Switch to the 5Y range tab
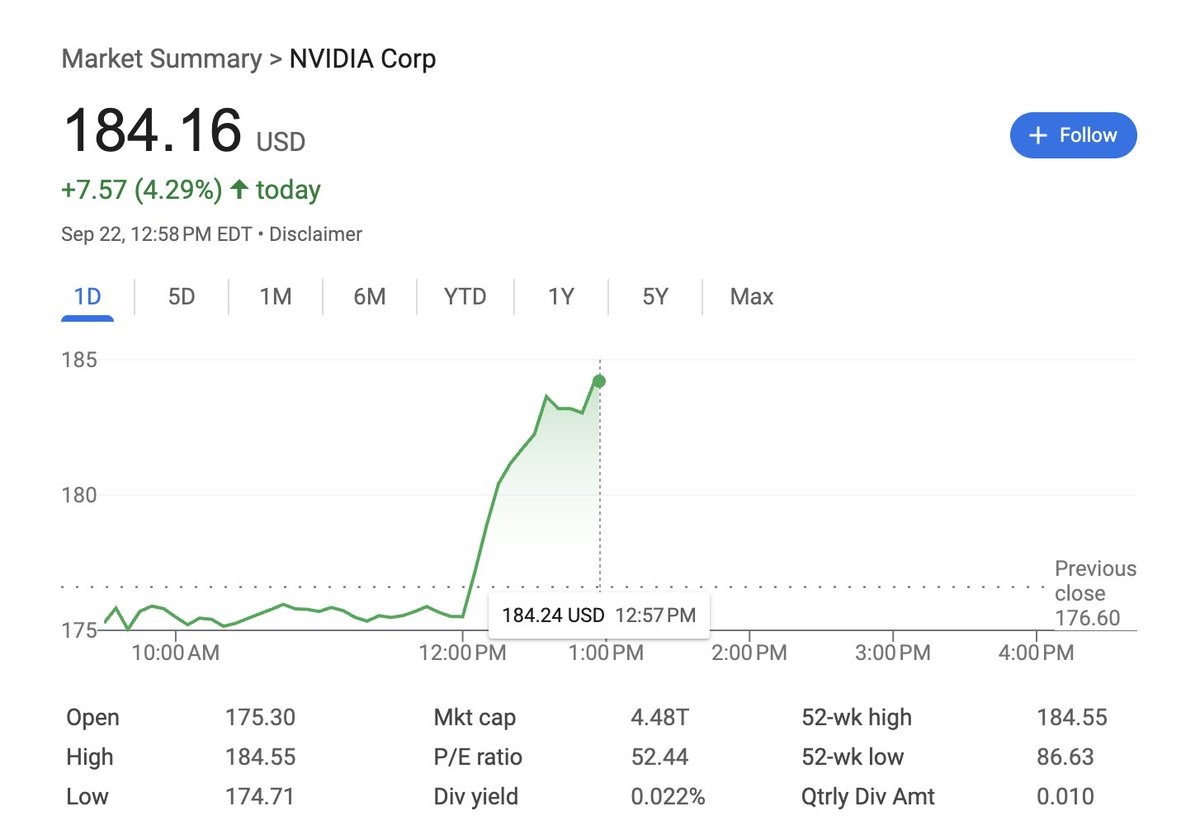The image size is (1200, 830). coord(655,297)
